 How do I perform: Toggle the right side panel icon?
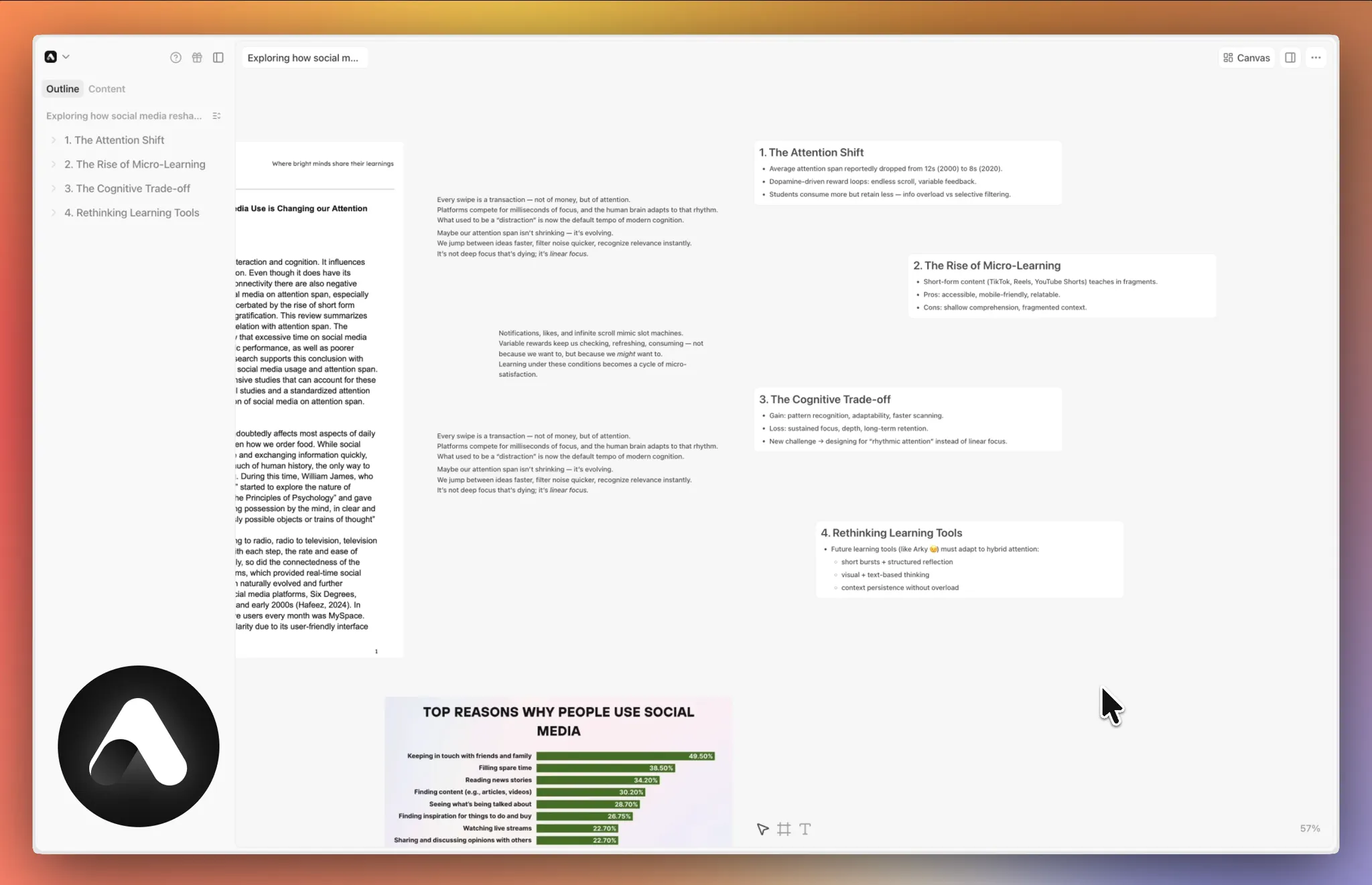pos(1290,58)
